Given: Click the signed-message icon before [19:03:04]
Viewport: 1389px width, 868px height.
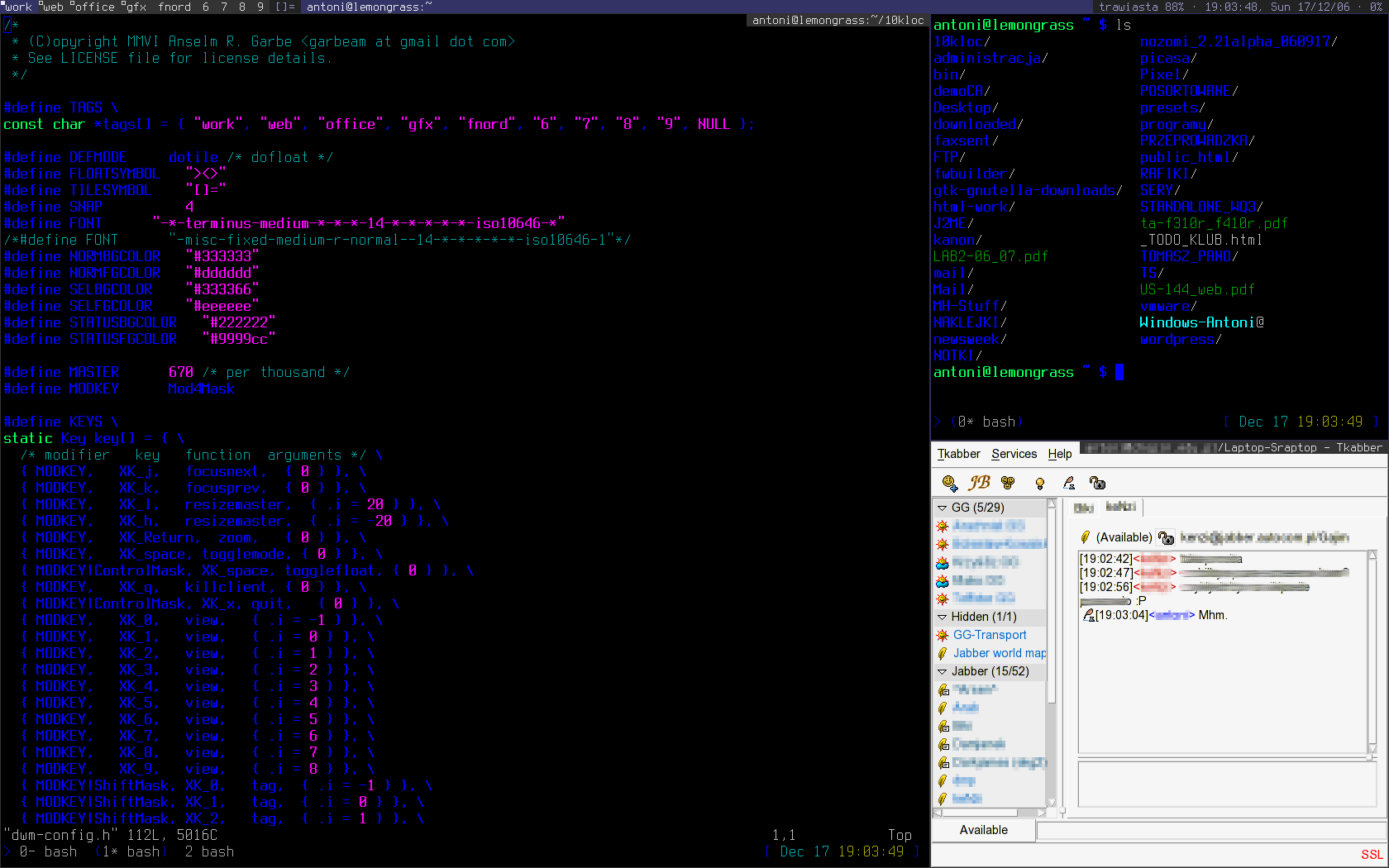Looking at the screenshot, I should tap(1088, 615).
